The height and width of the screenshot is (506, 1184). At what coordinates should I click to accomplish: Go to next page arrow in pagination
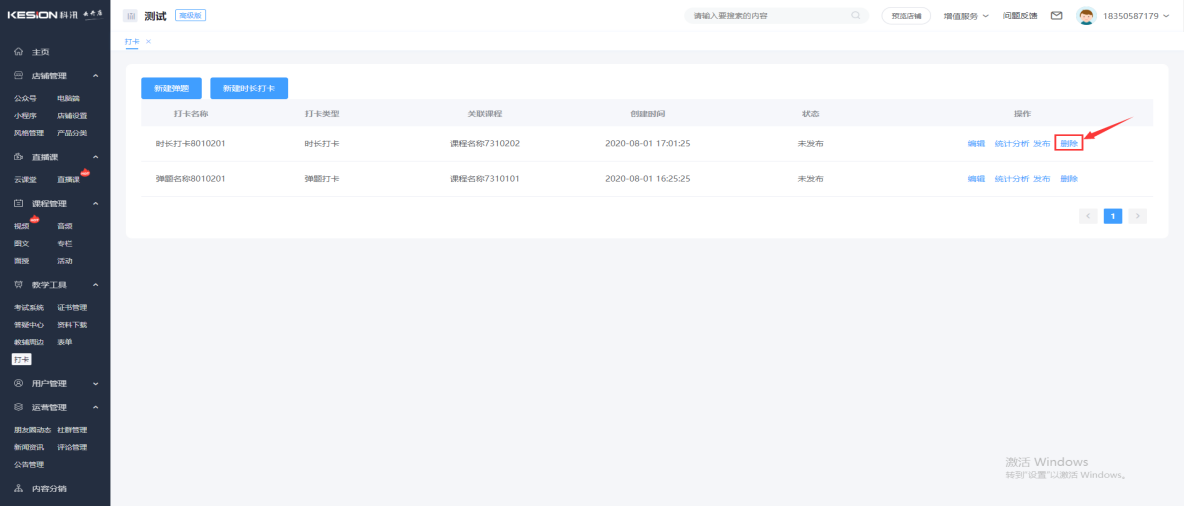pos(1138,216)
